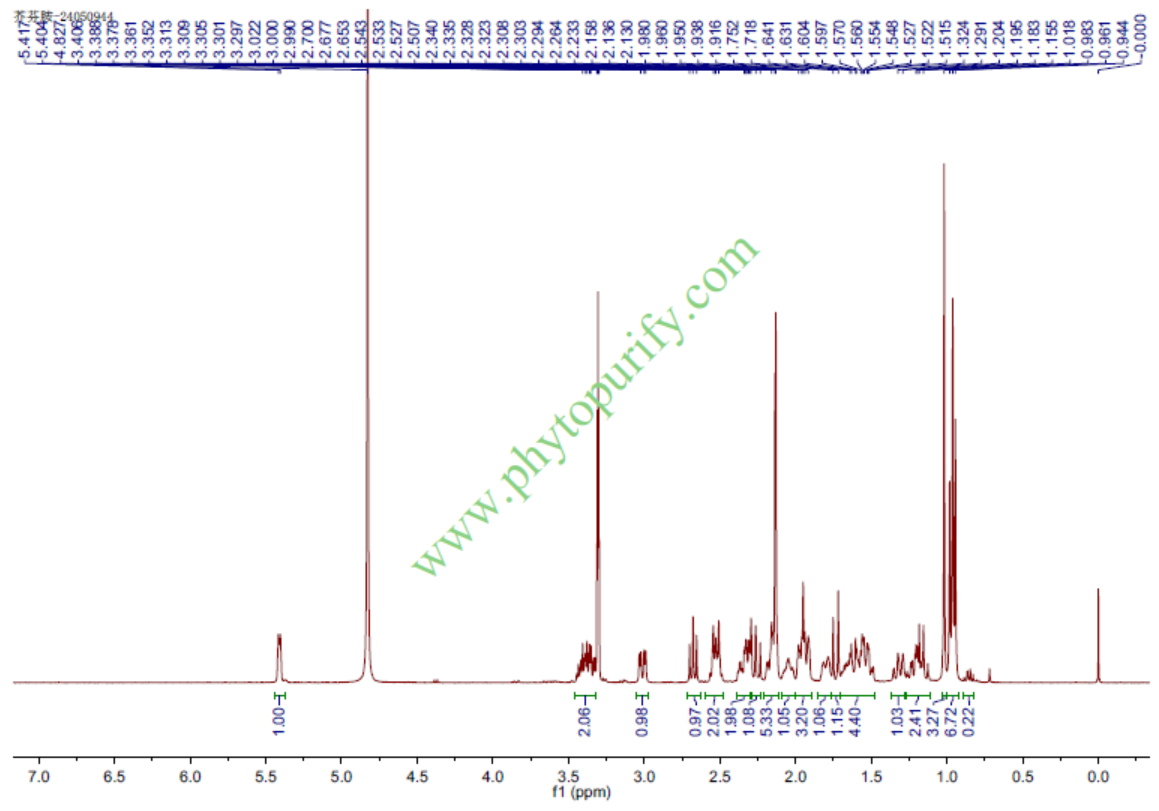Select the 2.06 integration value label
Screen dimensions: 1159x811
click(x=585, y=721)
